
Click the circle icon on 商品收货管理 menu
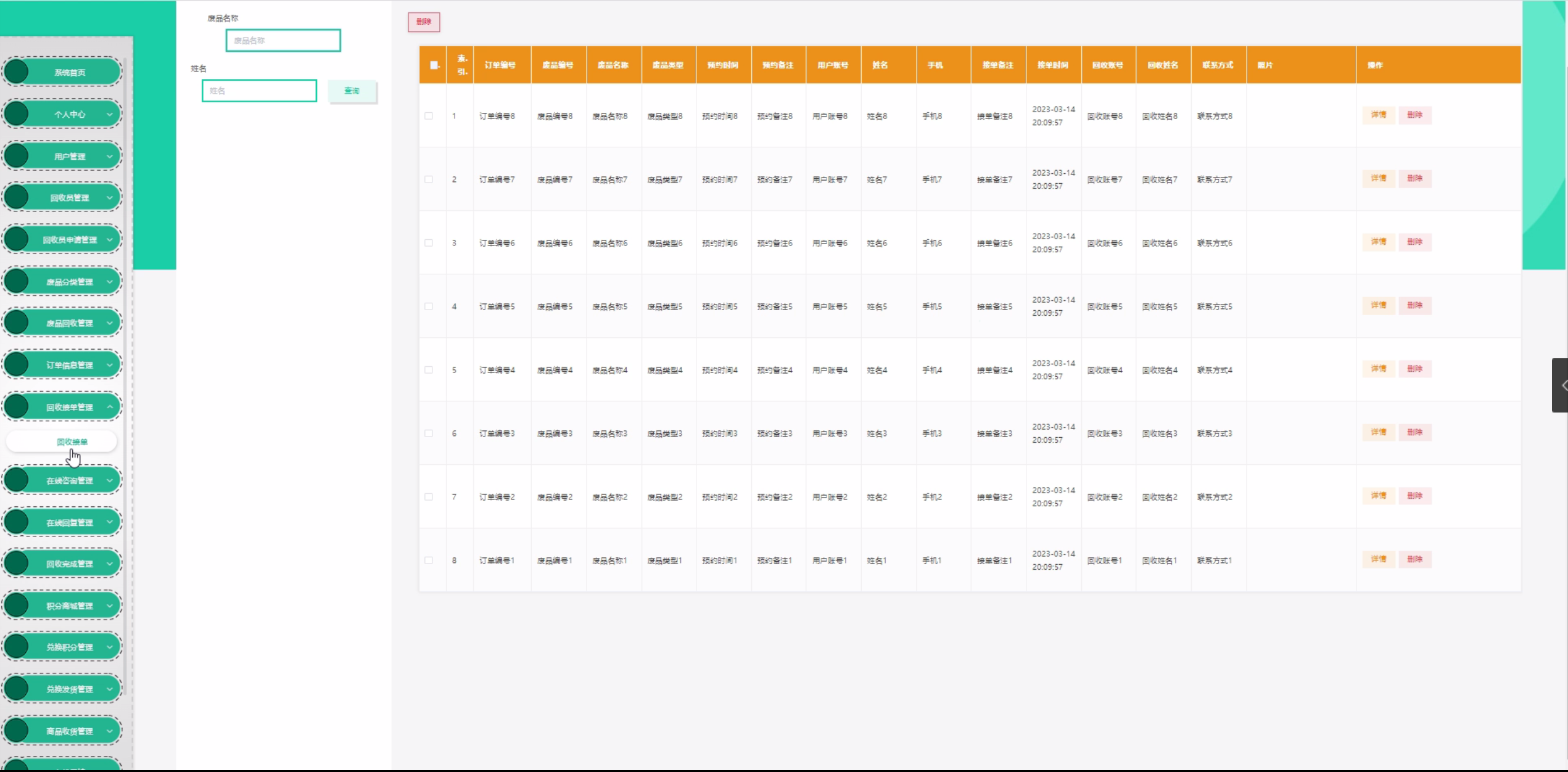[17, 731]
